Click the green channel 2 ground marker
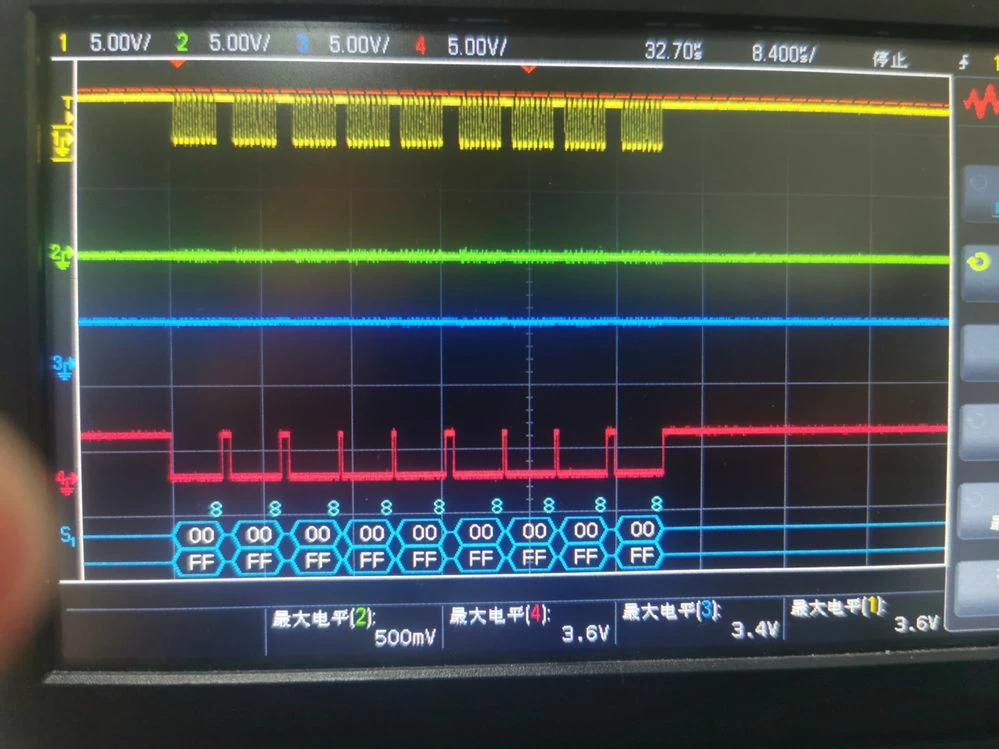The height and width of the screenshot is (749, 999). 61,257
